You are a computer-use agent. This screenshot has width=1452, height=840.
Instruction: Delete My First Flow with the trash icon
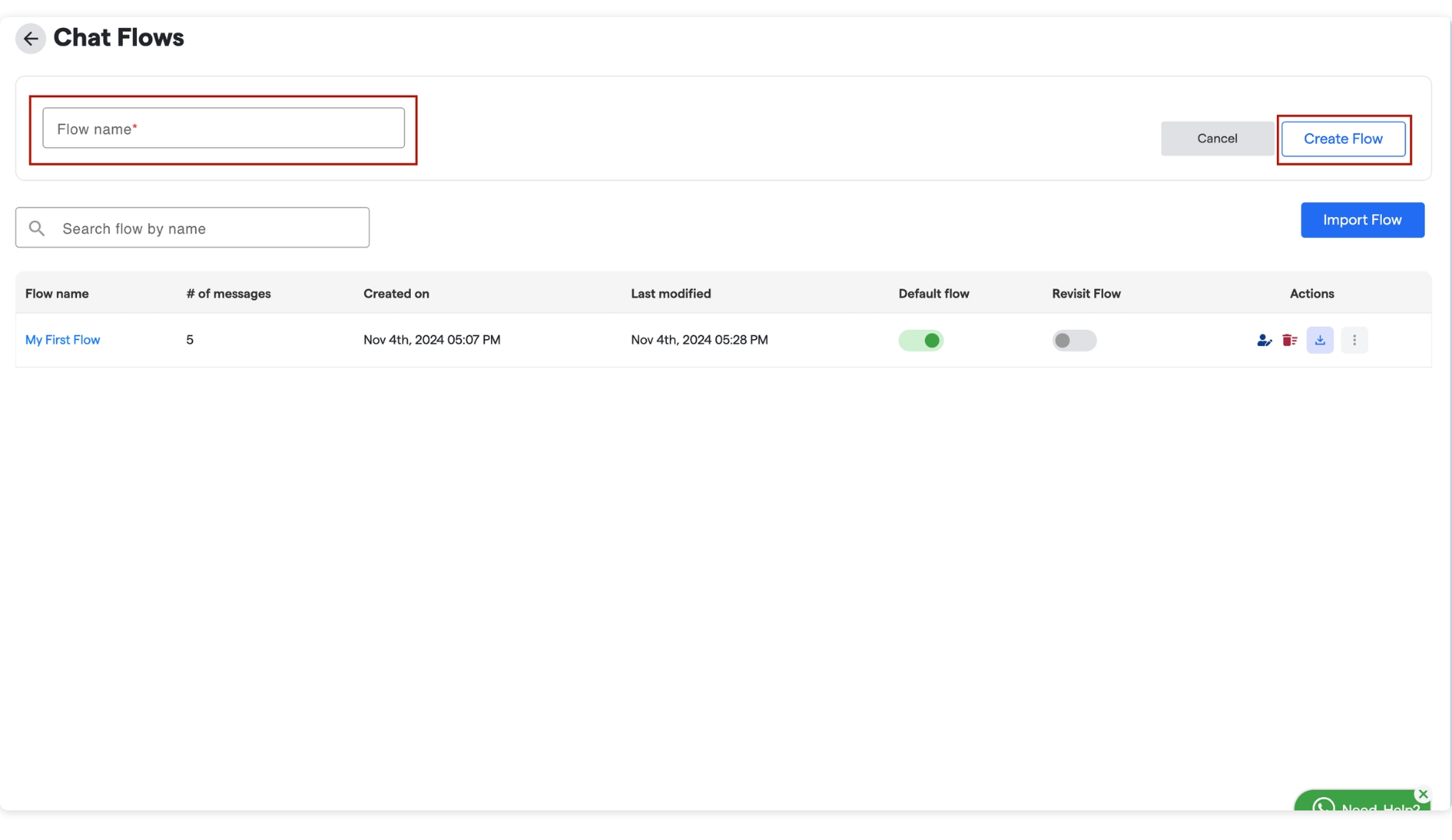[1289, 341]
